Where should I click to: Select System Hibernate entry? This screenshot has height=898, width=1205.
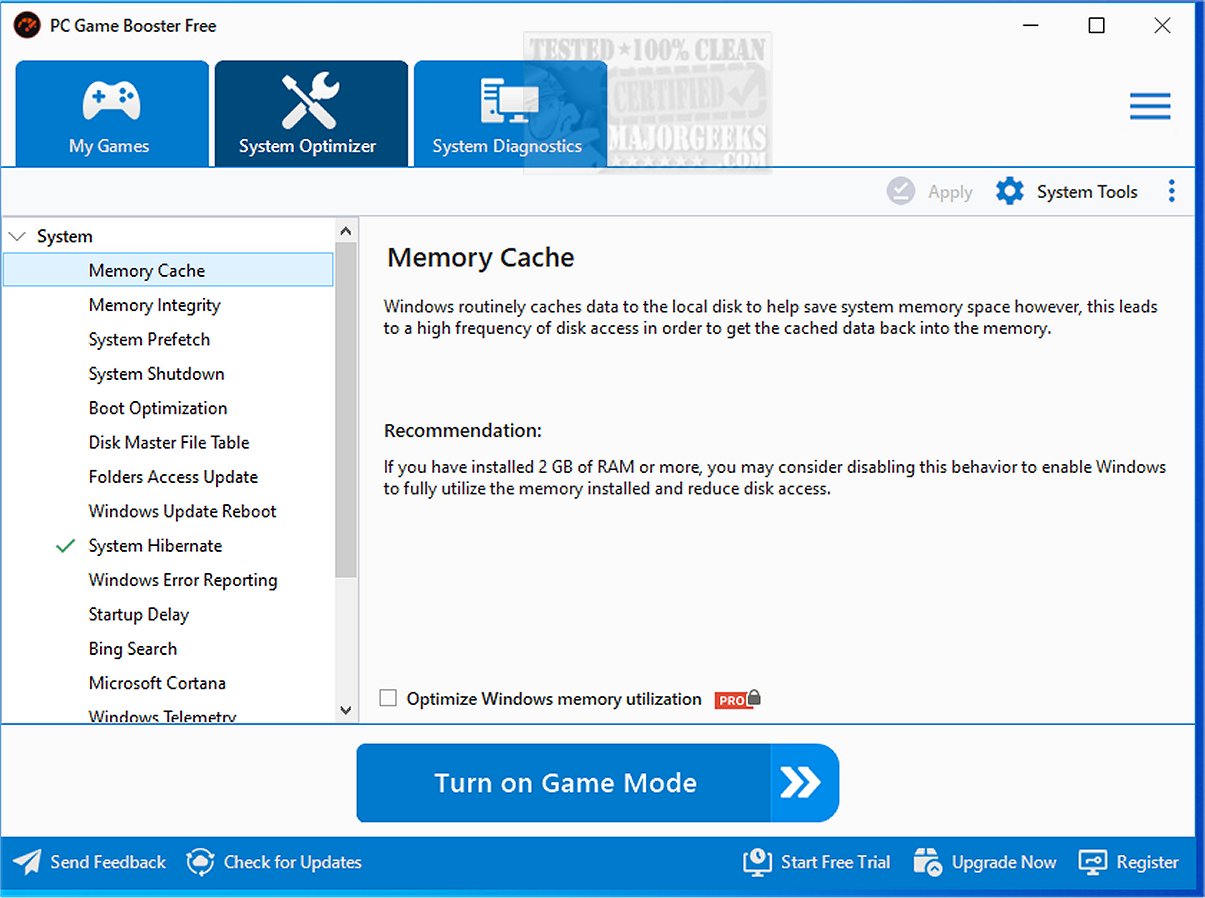(155, 546)
